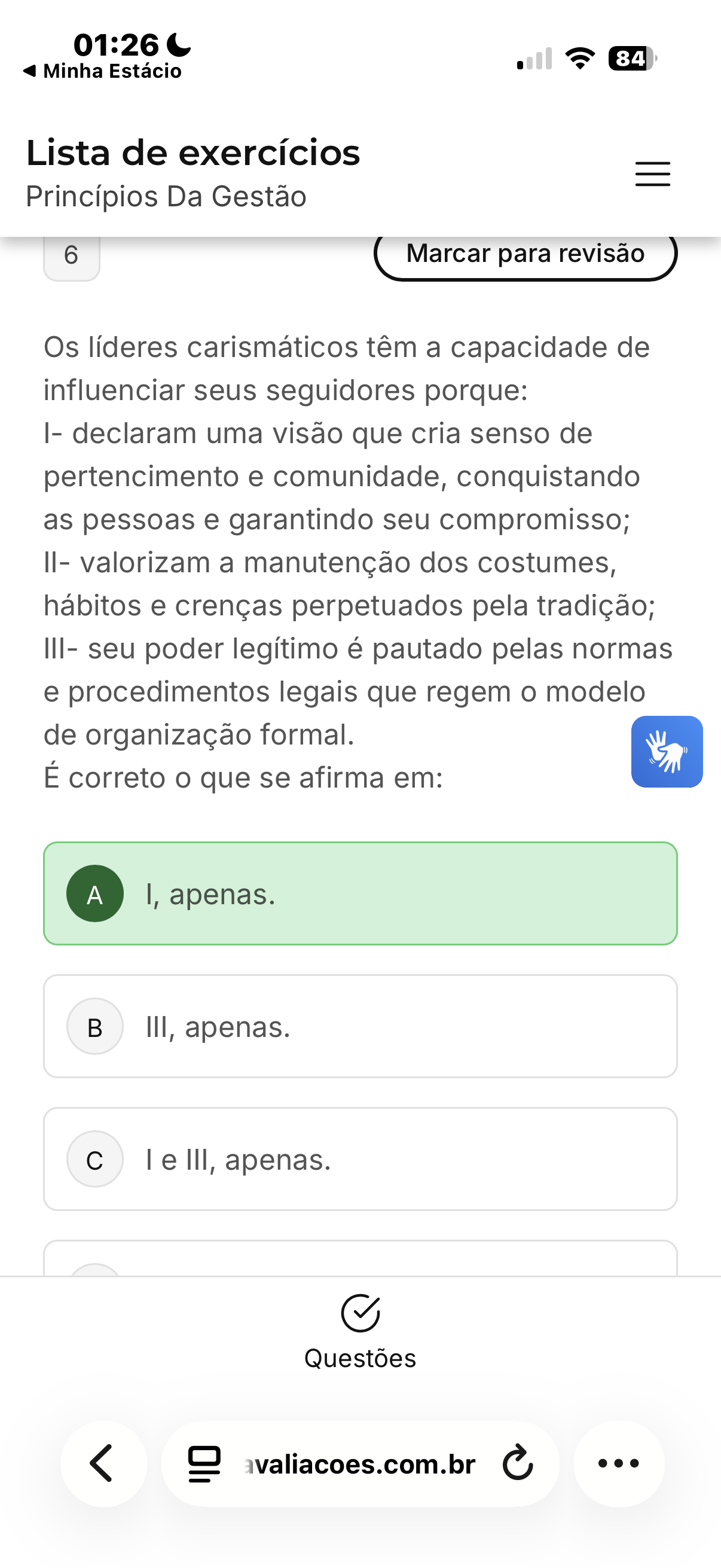Tap the battery indicator
Screen dimensions: 721x1568
click(x=631, y=59)
